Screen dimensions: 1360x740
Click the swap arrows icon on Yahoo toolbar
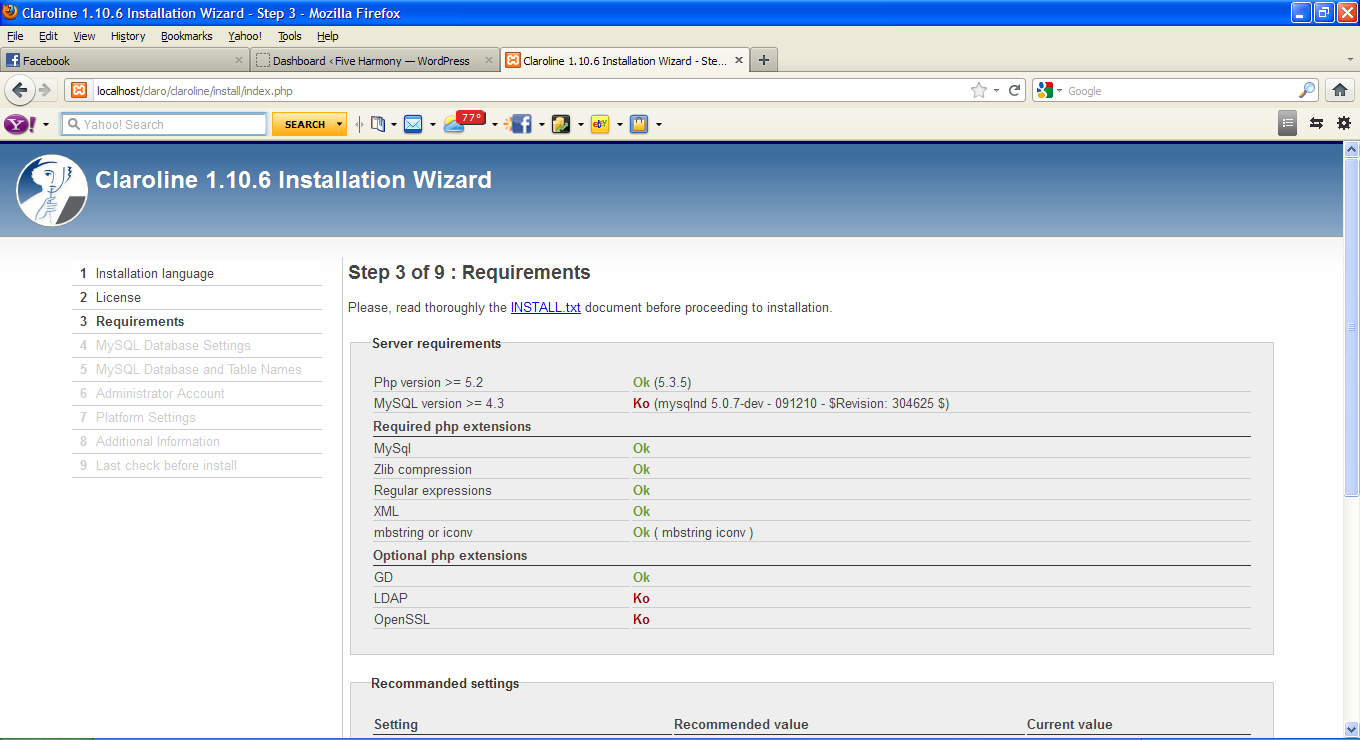click(1316, 123)
